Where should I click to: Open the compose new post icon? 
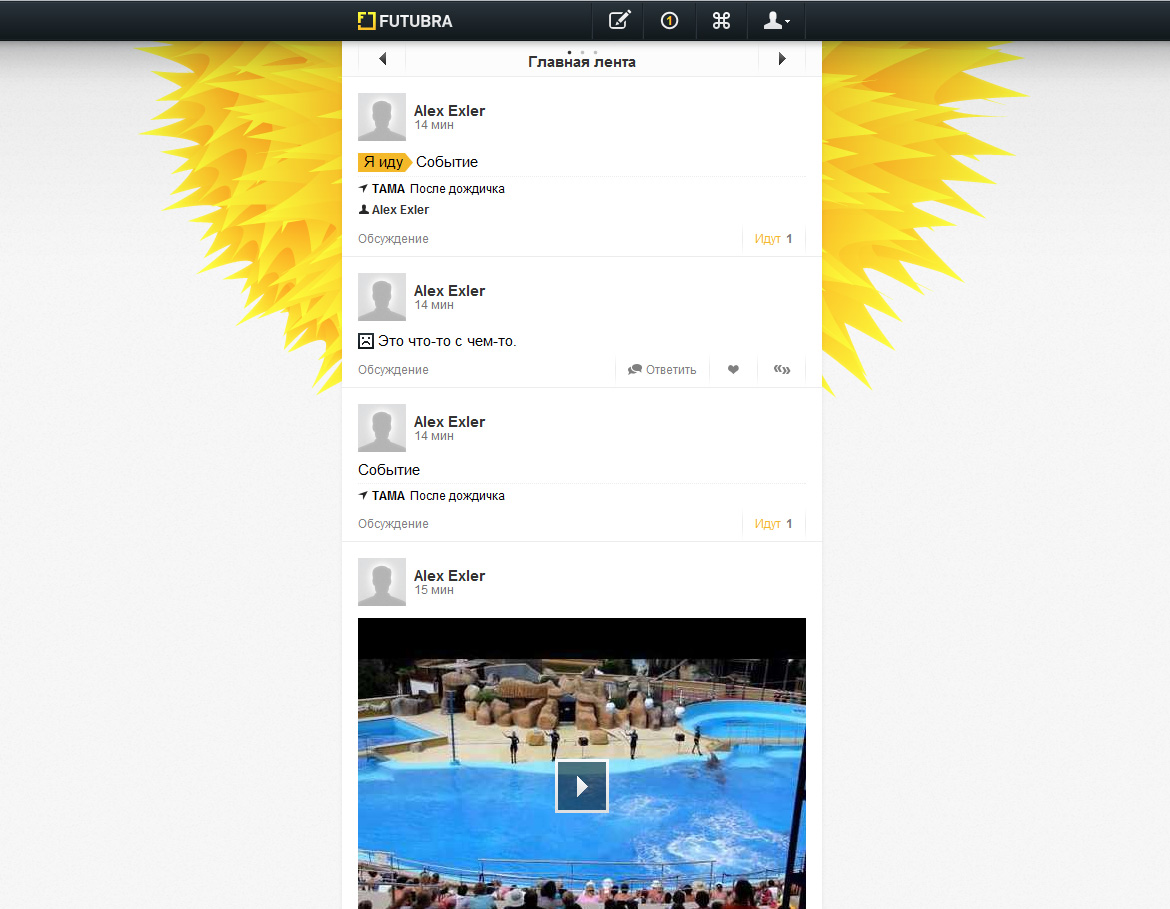[x=620, y=20]
